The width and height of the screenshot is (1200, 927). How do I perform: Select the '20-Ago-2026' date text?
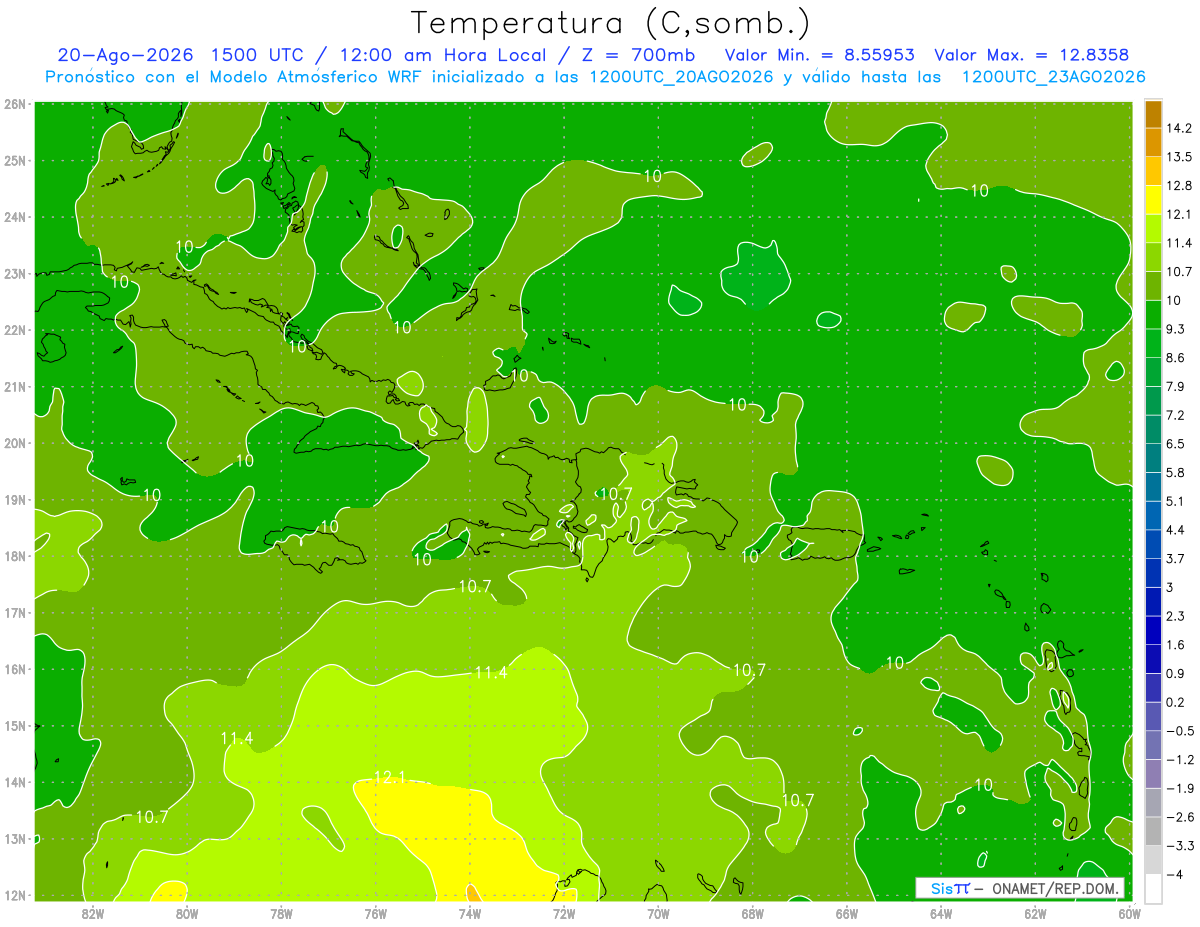(x=125, y=55)
